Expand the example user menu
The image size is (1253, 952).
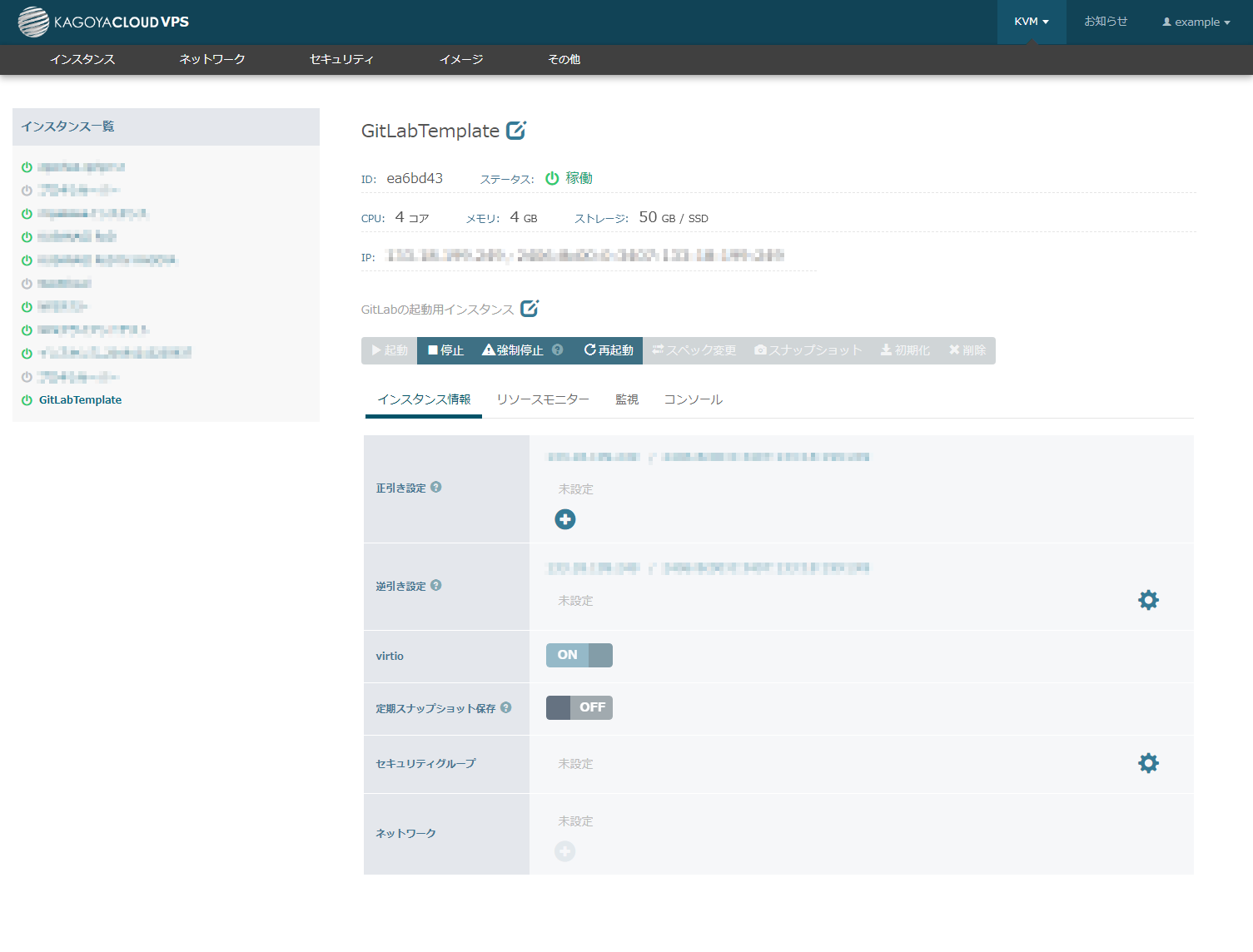point(1196,22)
